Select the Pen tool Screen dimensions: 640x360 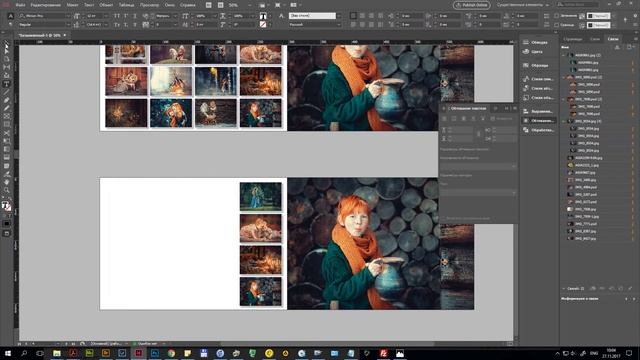(7, 100)
